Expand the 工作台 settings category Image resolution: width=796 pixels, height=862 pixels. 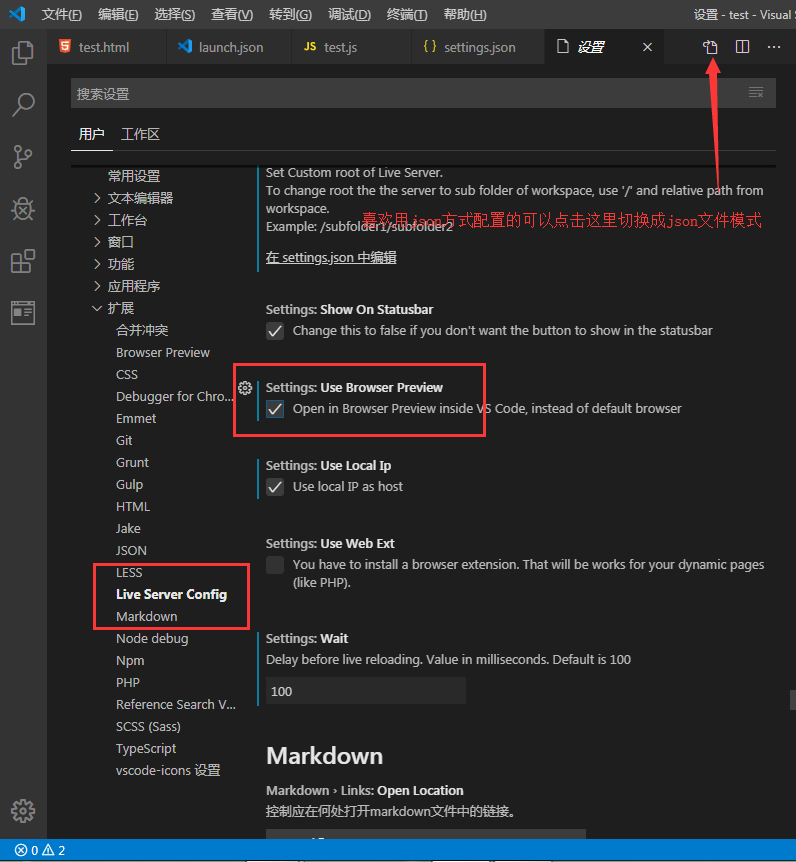click(121, 220)
